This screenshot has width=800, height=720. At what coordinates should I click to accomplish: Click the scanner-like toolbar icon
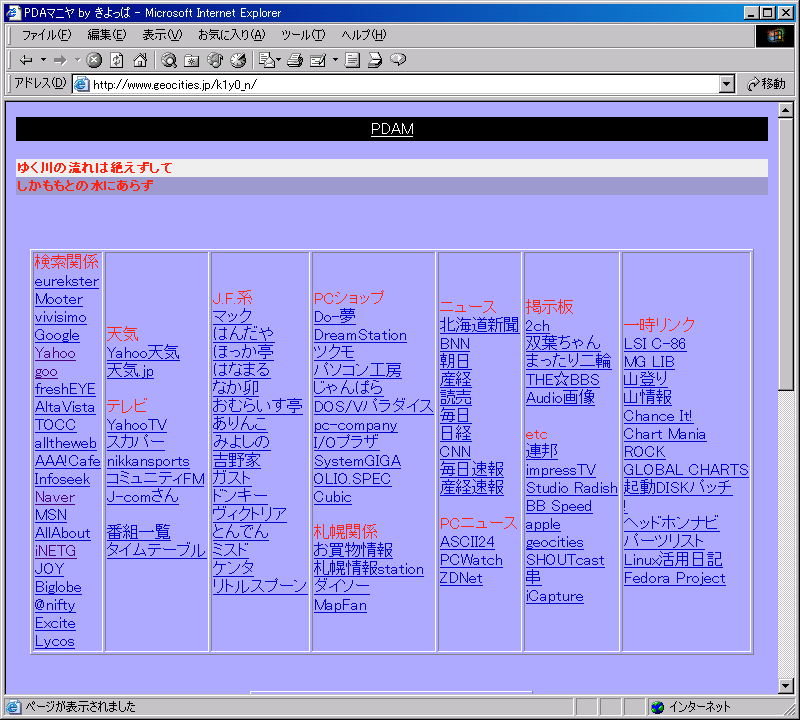click(x=375, y=60)
